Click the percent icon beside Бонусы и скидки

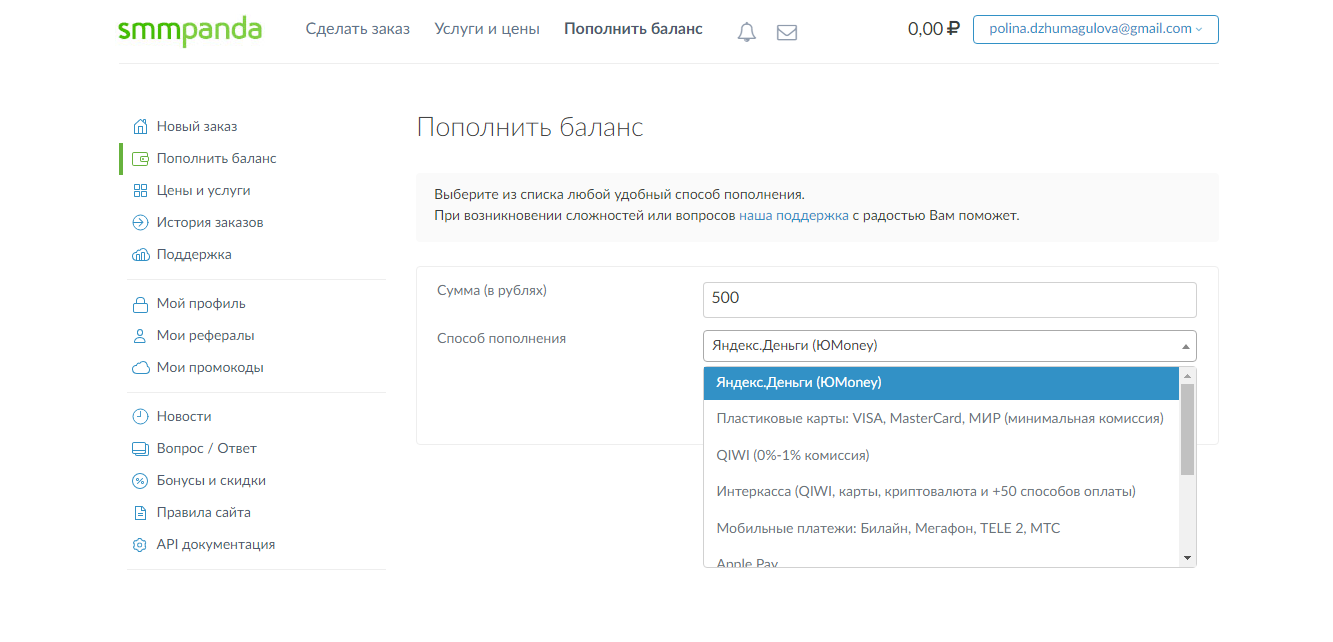tap(140, 481)
